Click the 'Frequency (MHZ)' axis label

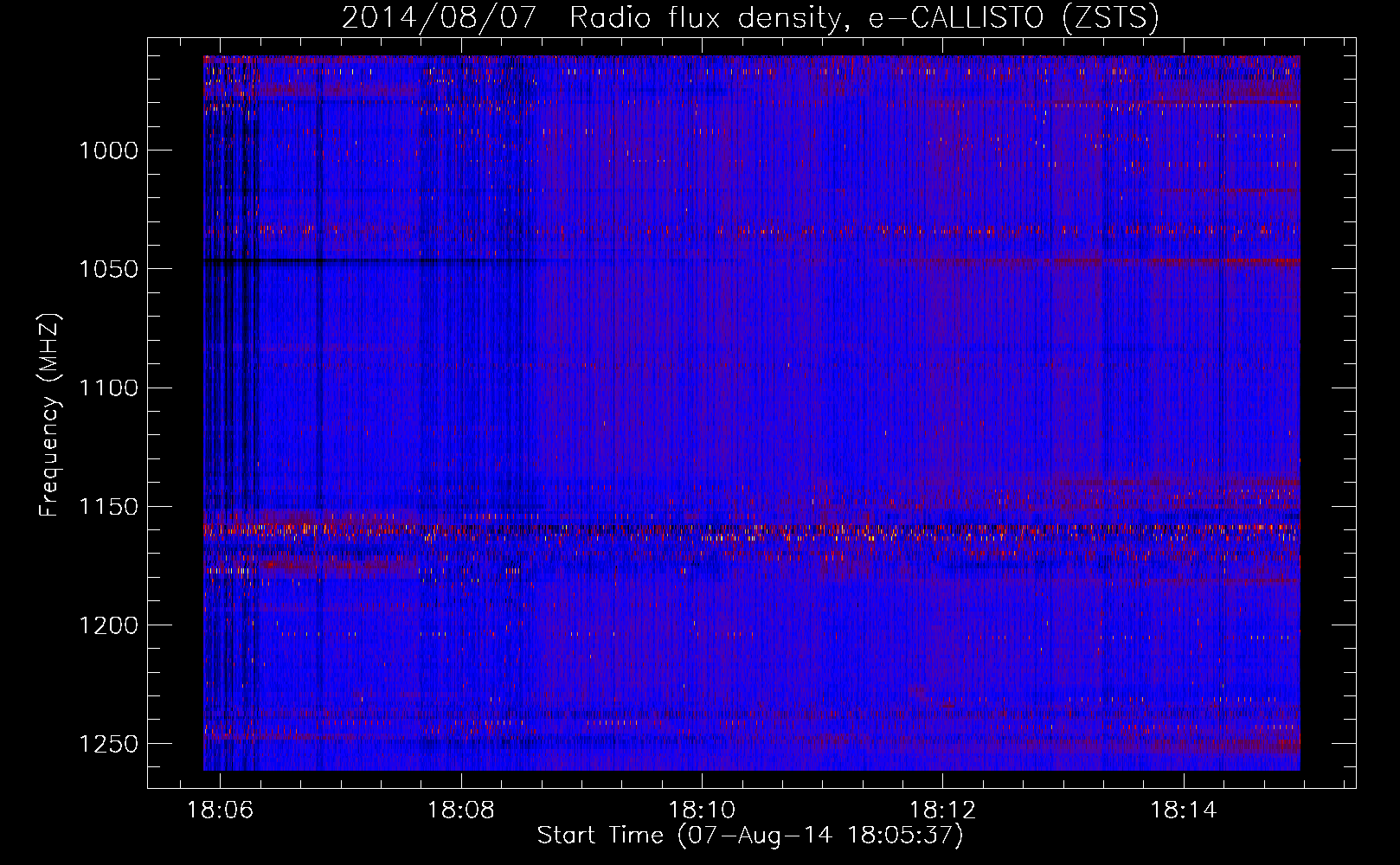pyautogui.click(x=49, y=414)
